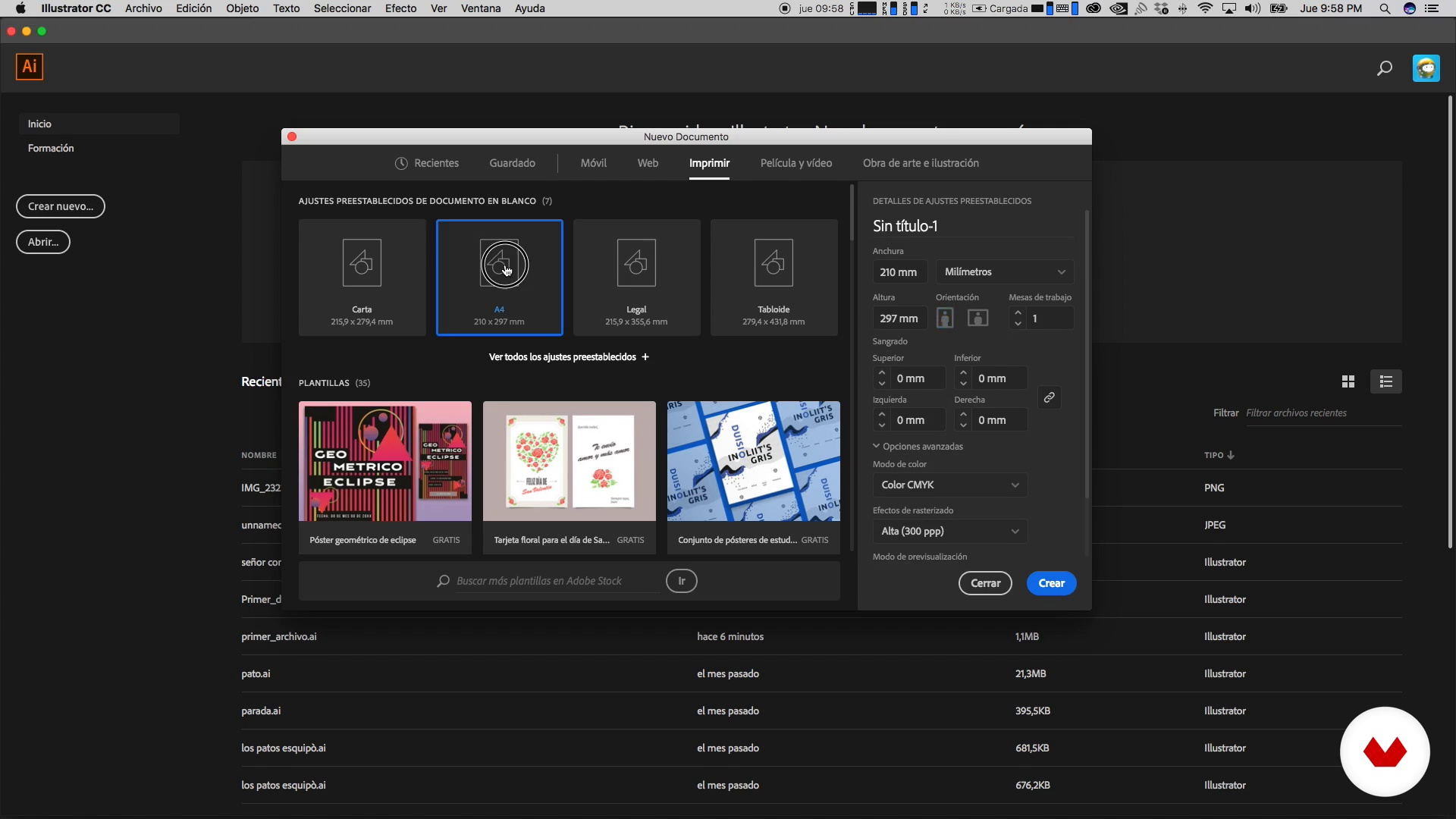Click Buscar más plantillas en Adobe Stock field
This screenshot has height=819, width=1456.
(x=557, y=582)
